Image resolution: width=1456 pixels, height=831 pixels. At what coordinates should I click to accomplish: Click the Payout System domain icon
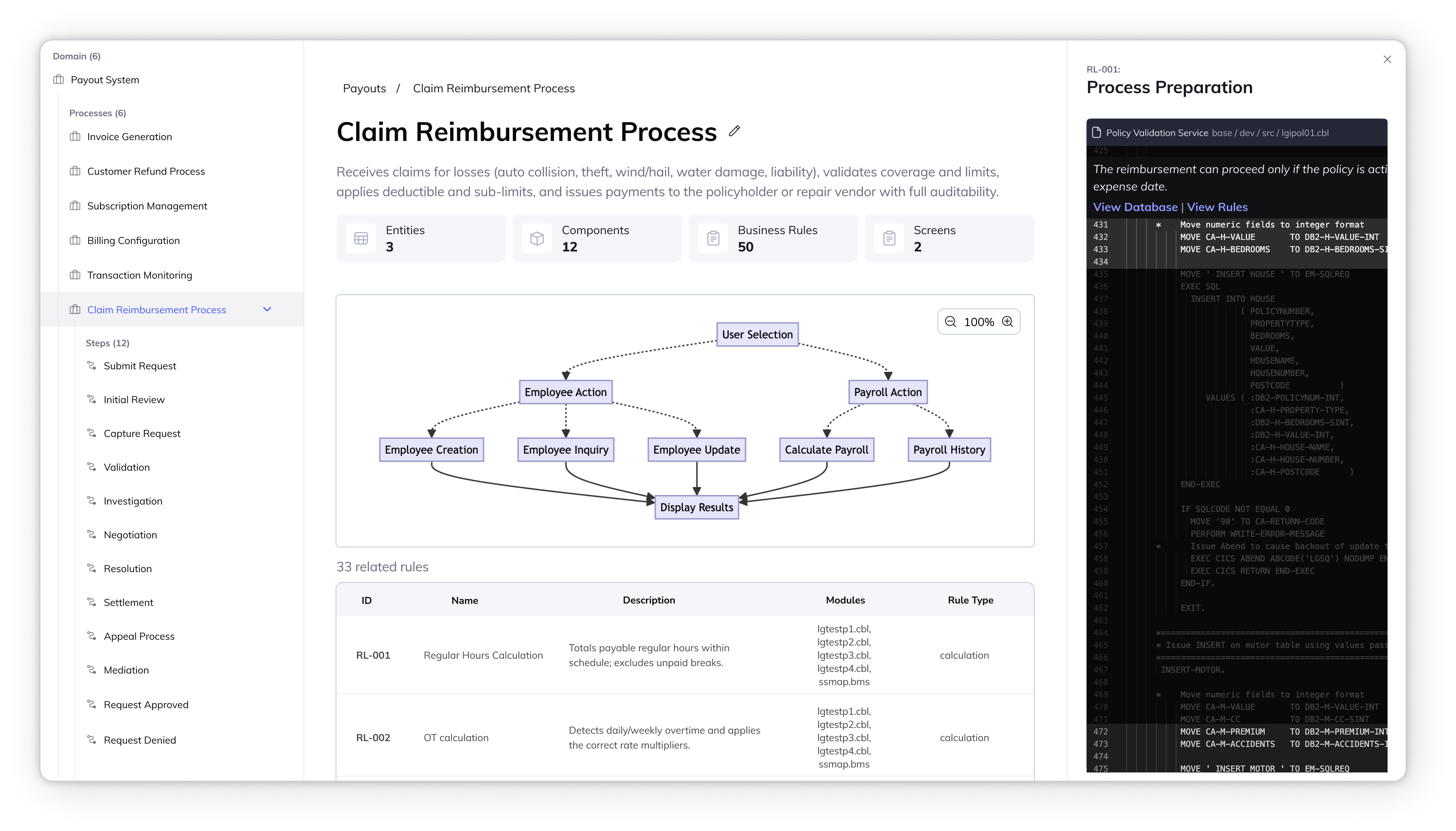(58, 80)
